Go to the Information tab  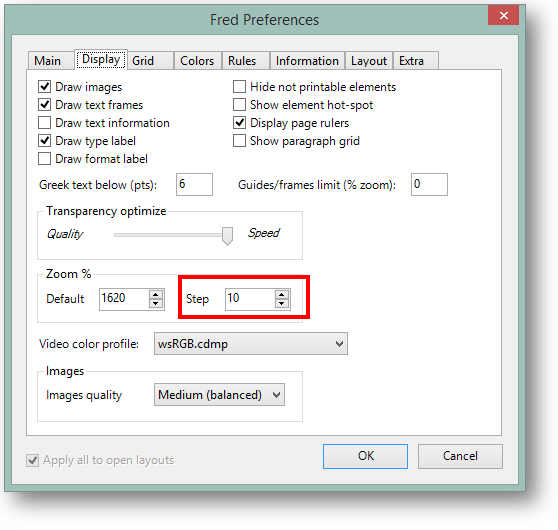coord(307,61)
